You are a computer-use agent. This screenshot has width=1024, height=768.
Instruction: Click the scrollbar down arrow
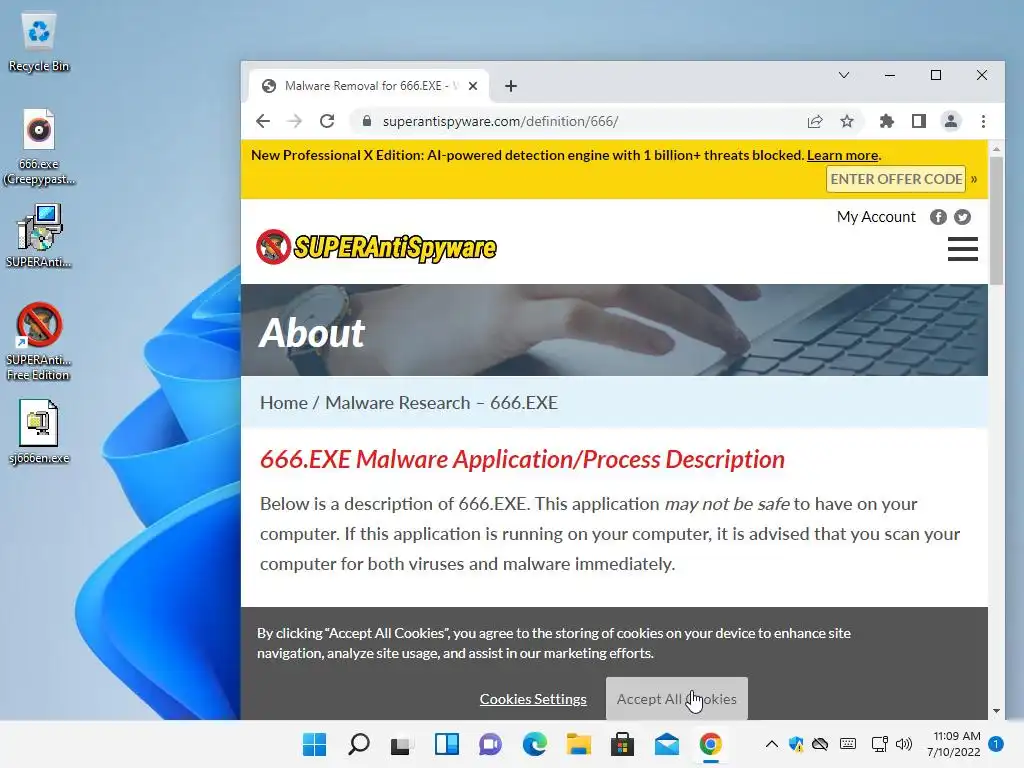(996, 711)
